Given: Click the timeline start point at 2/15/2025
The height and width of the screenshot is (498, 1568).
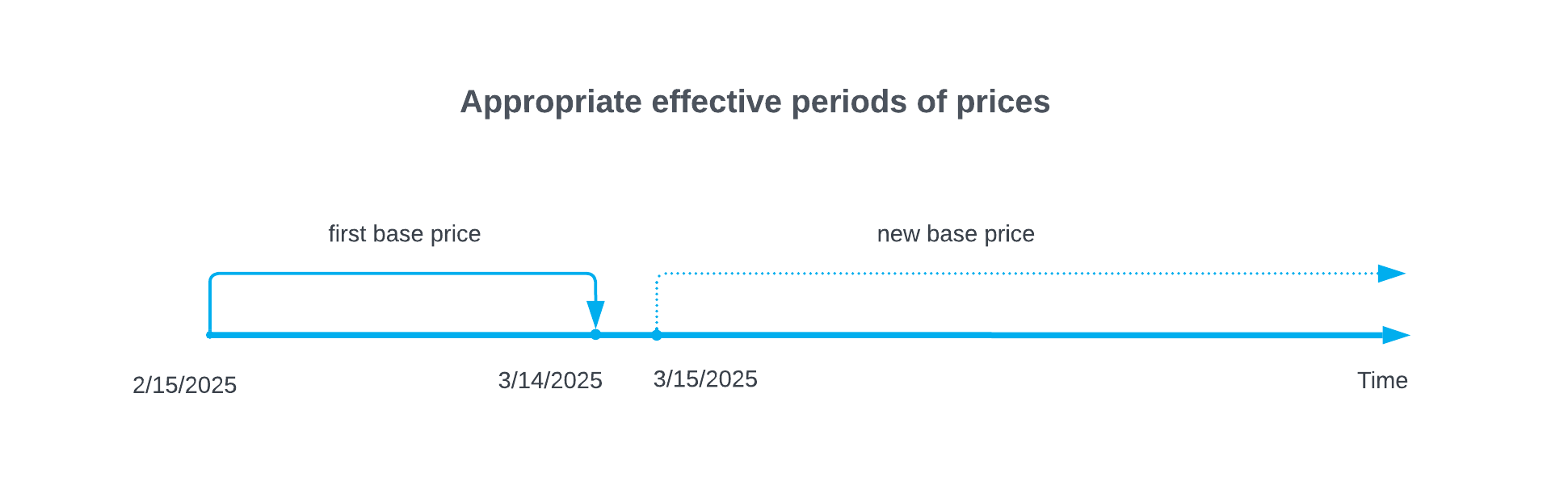Looking at the screenshot, I should pos(210,335).
